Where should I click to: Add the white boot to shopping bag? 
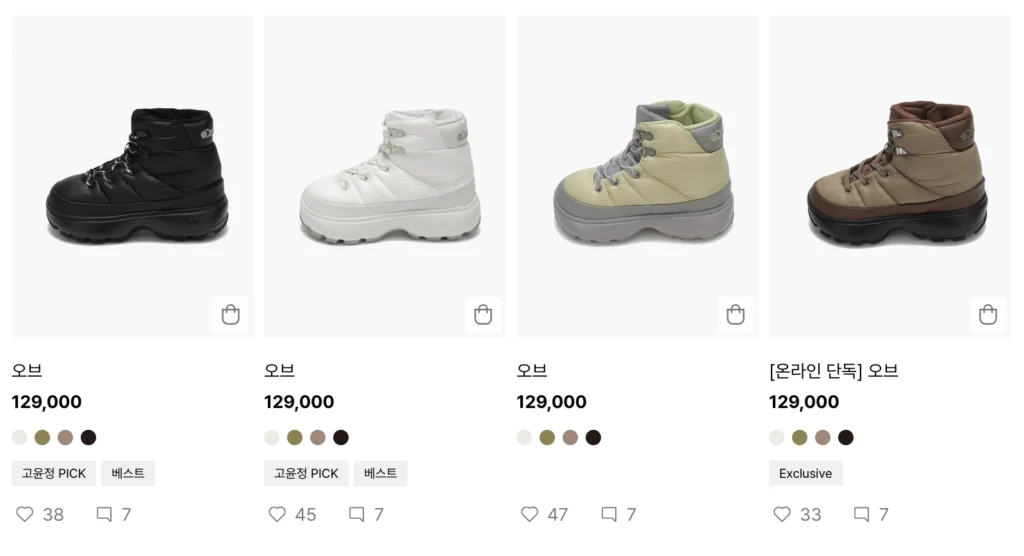tap(483, 315)
